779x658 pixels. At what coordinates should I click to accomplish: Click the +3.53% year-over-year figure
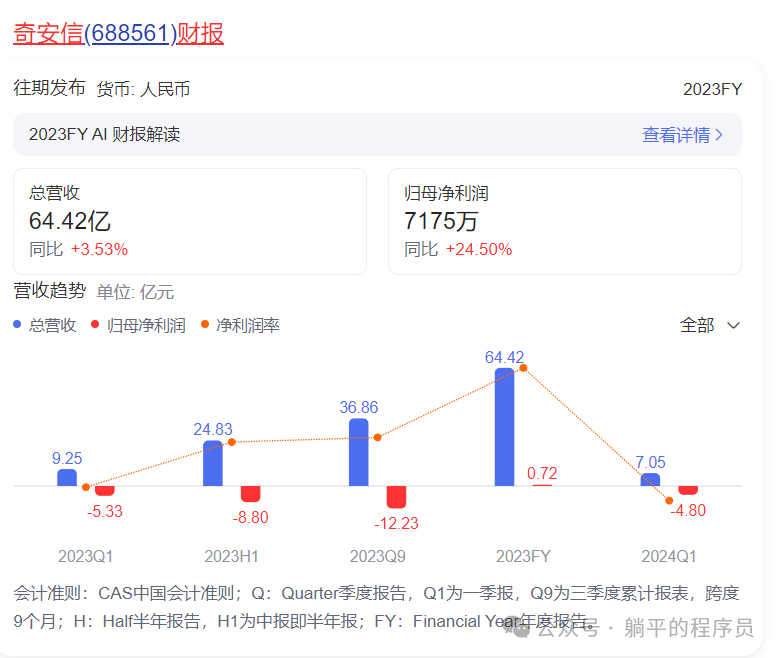pos(99,249)
